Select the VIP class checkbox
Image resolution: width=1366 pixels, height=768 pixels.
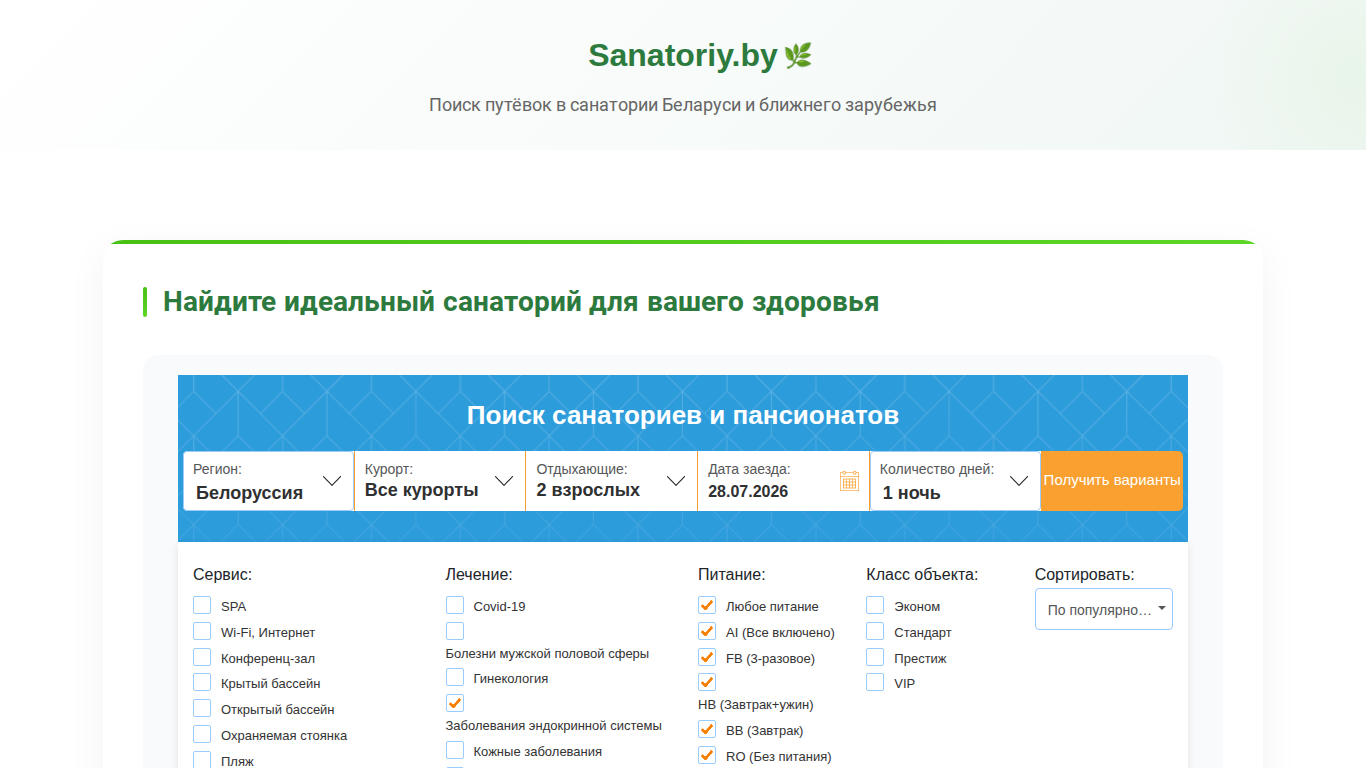[875, 682]
